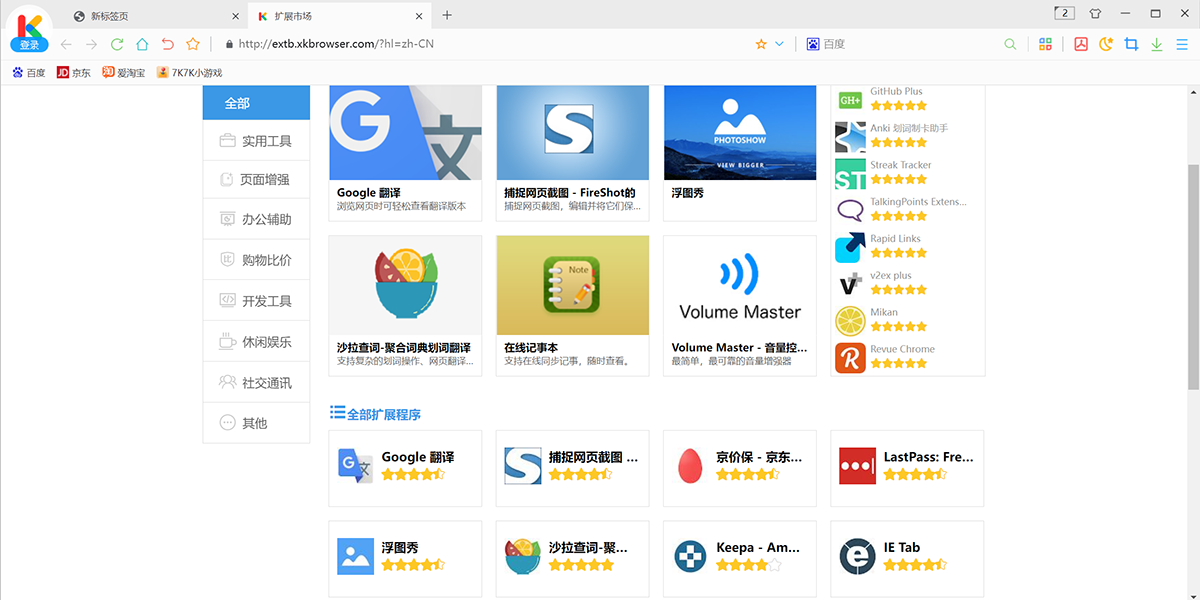Select the 购物比价 category
The image size is (1200, 600).
click(256, 260)
